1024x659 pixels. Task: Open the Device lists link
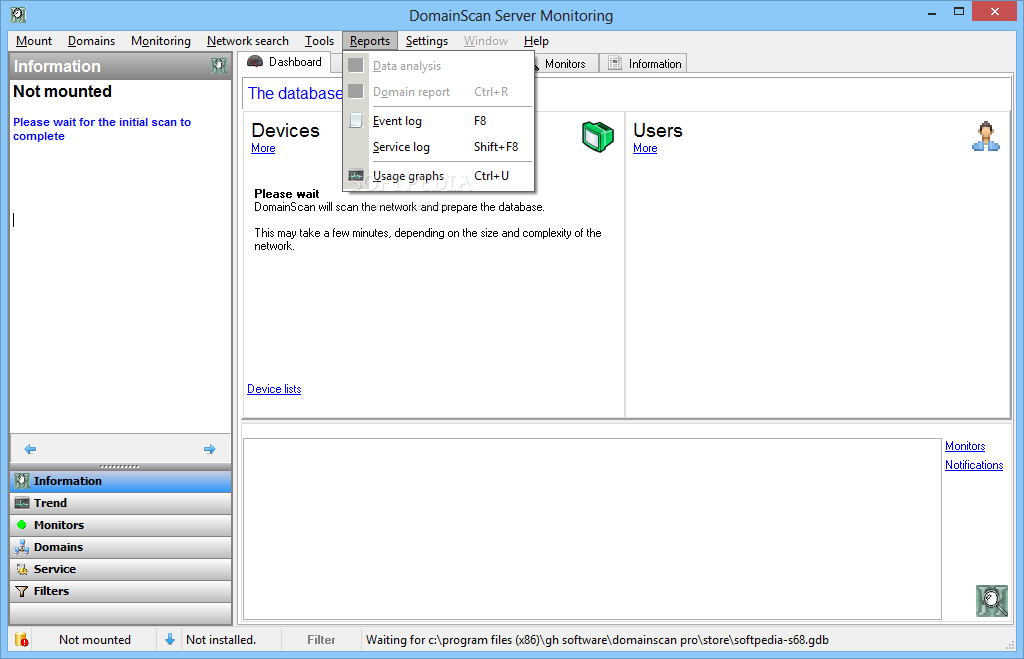pos(274,389)
